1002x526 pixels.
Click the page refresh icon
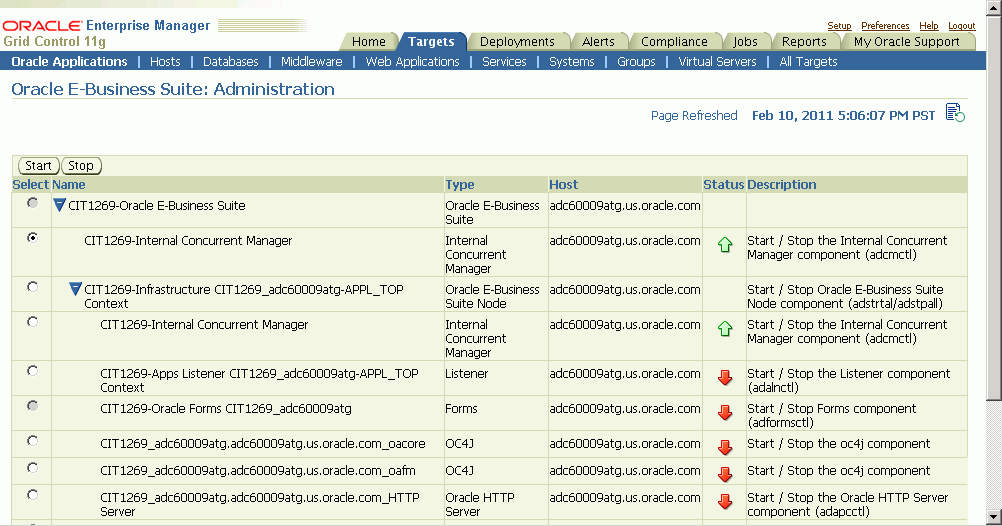tap(955, 113)
